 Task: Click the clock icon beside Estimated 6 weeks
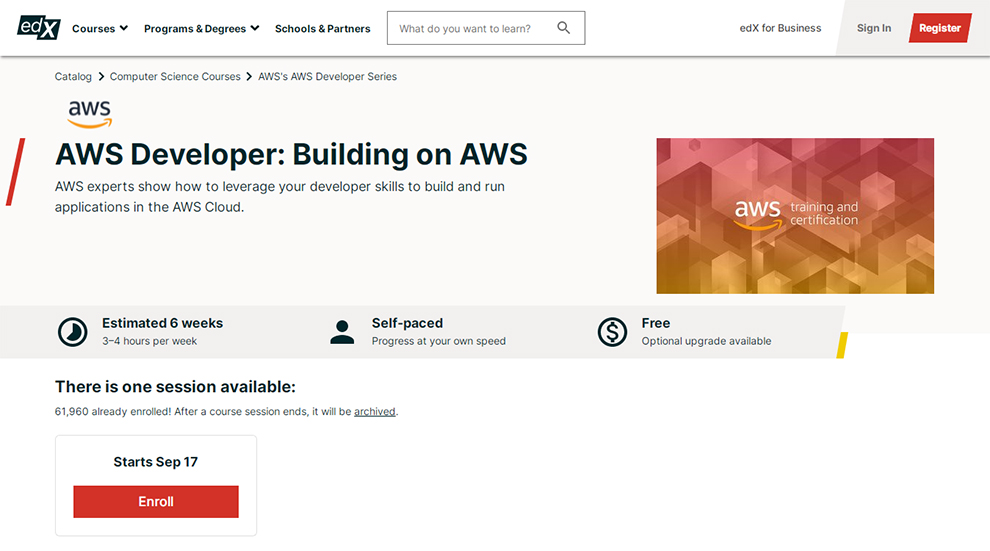coord(73,332)
